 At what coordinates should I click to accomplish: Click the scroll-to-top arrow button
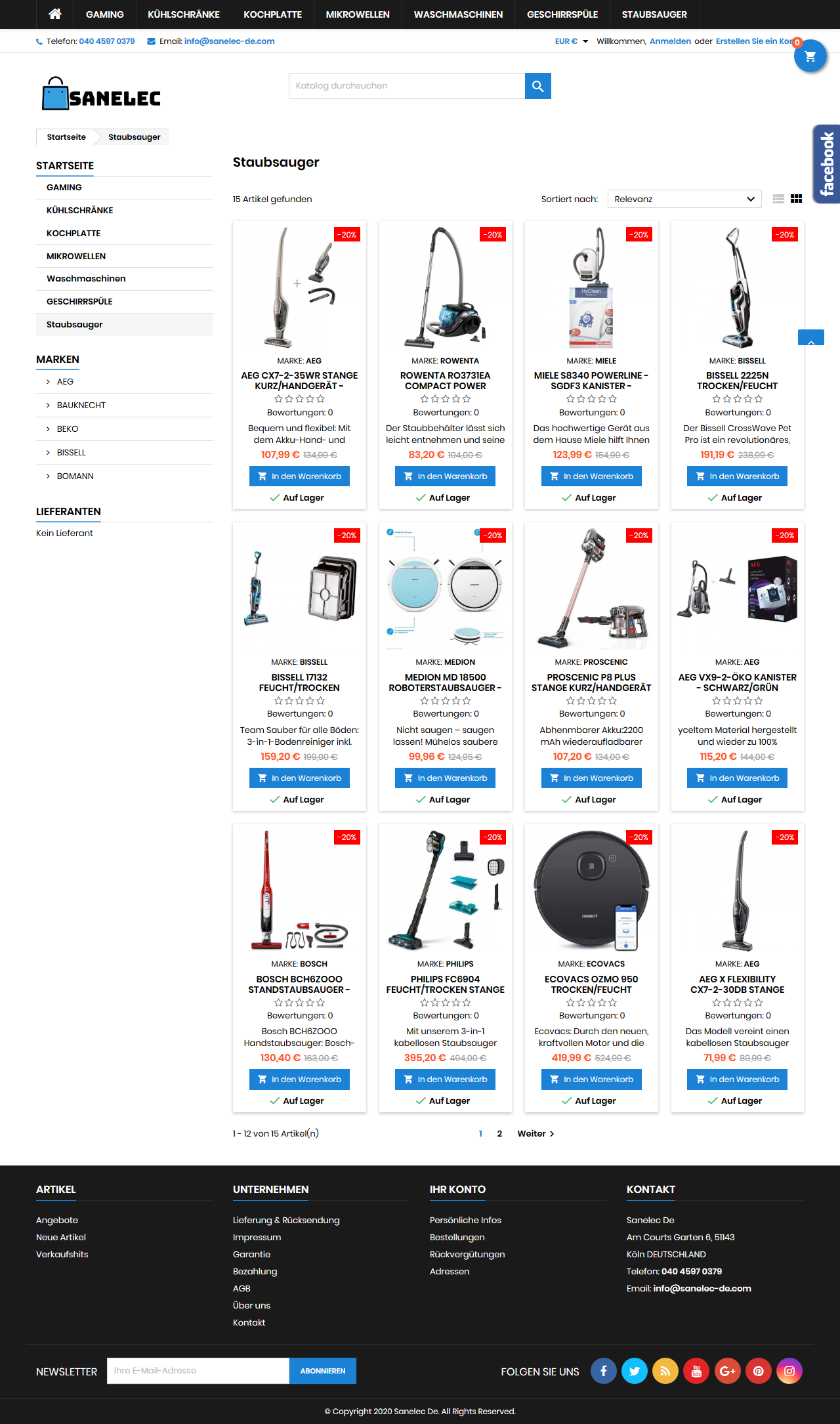point(810,337)
